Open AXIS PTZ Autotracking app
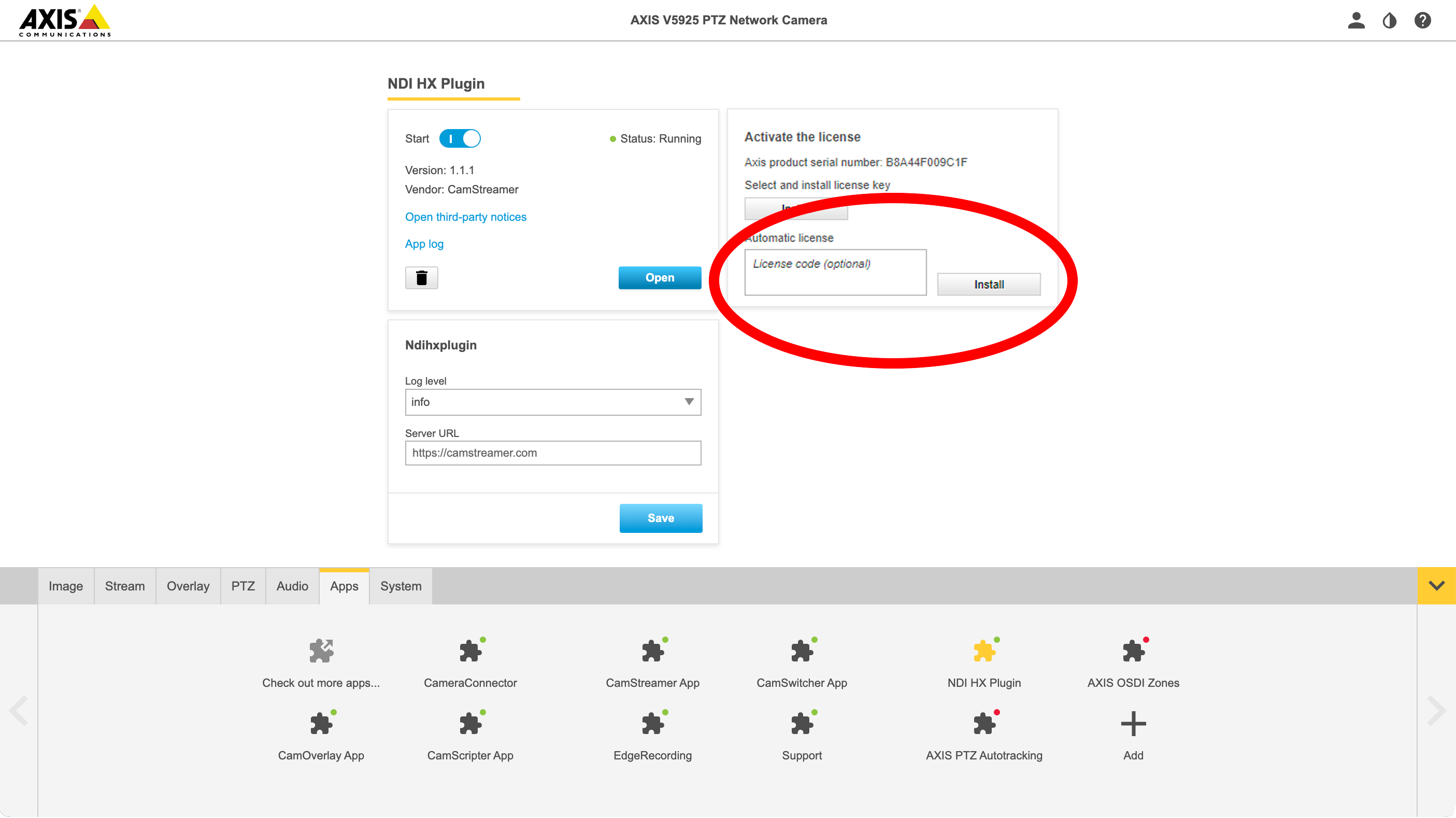The image size is (1456, 818). pyautogui.click(x=983, y=724)
